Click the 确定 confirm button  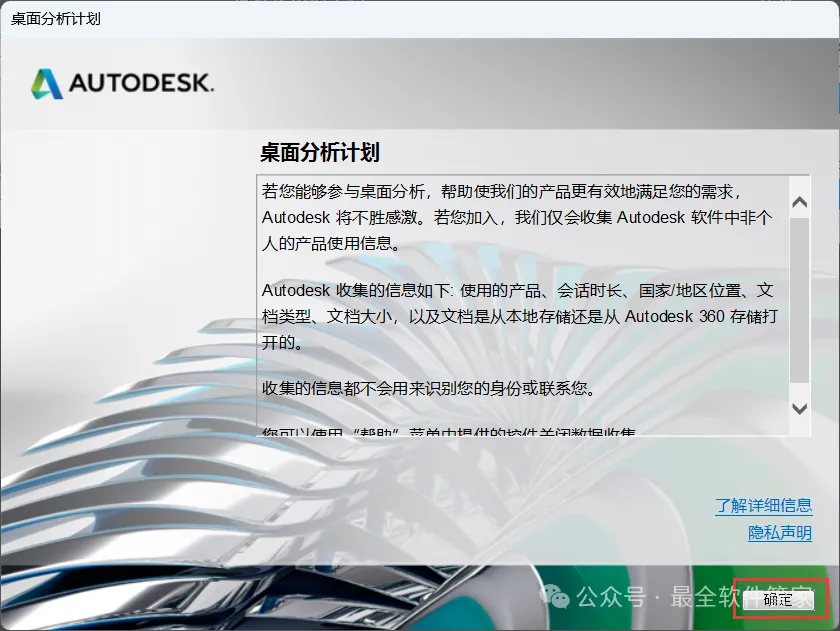pos(778,599)
